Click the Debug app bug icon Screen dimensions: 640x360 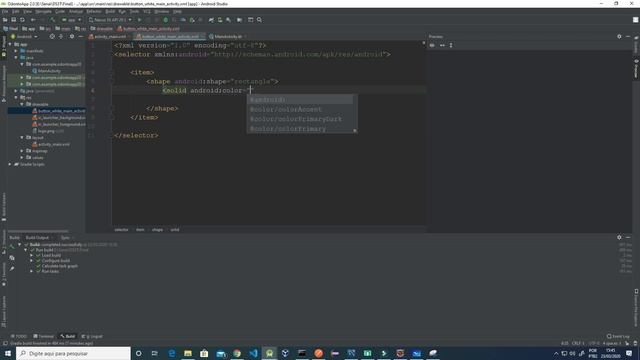pos(166,20)
